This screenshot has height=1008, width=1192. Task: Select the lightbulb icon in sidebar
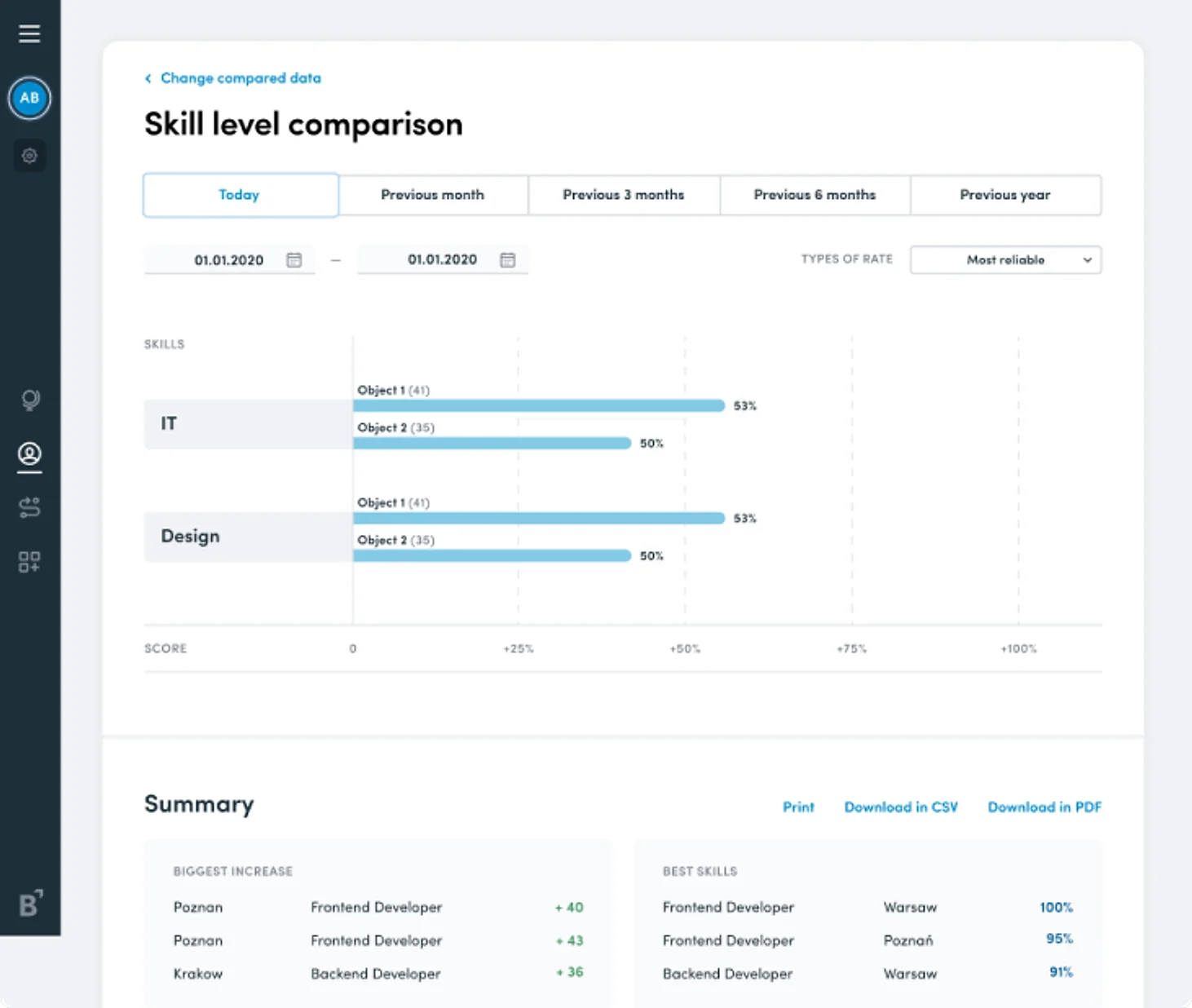pyautogui.click(x=30, y=400)
